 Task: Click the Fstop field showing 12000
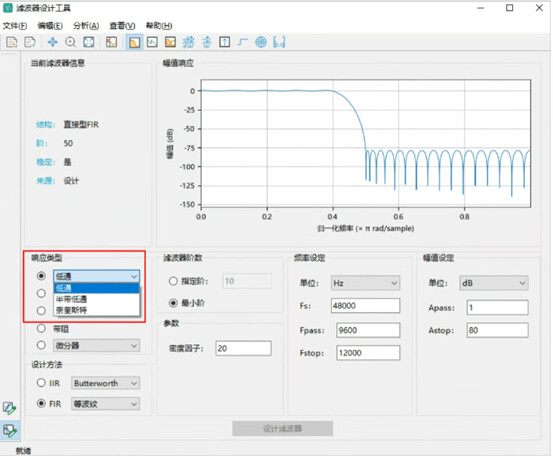(368, 354)
